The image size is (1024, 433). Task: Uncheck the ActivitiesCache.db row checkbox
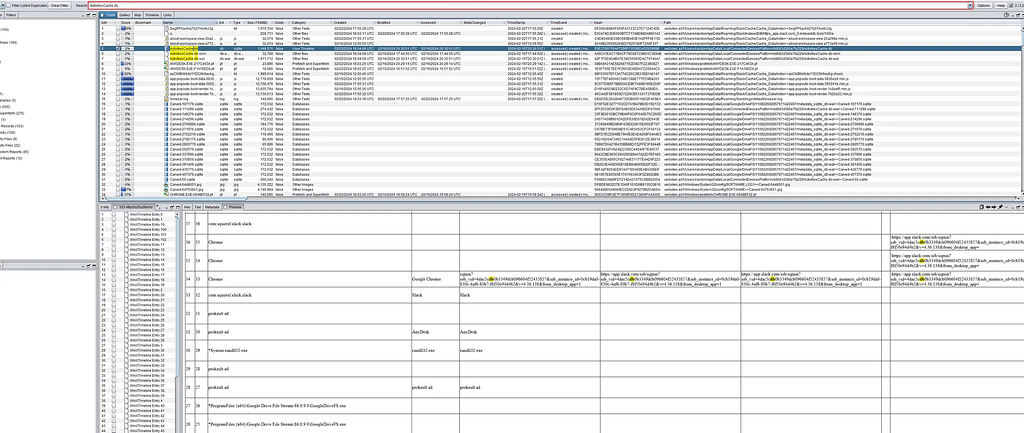(118, 48)
